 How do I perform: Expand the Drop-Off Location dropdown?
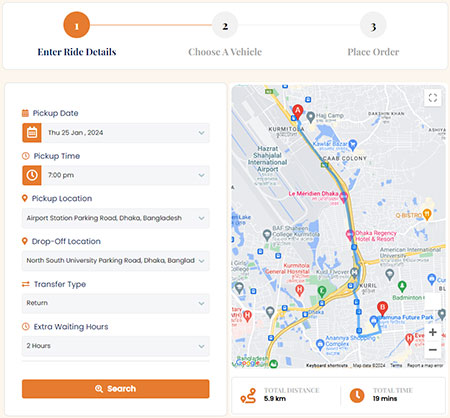(x=116, y=261)
